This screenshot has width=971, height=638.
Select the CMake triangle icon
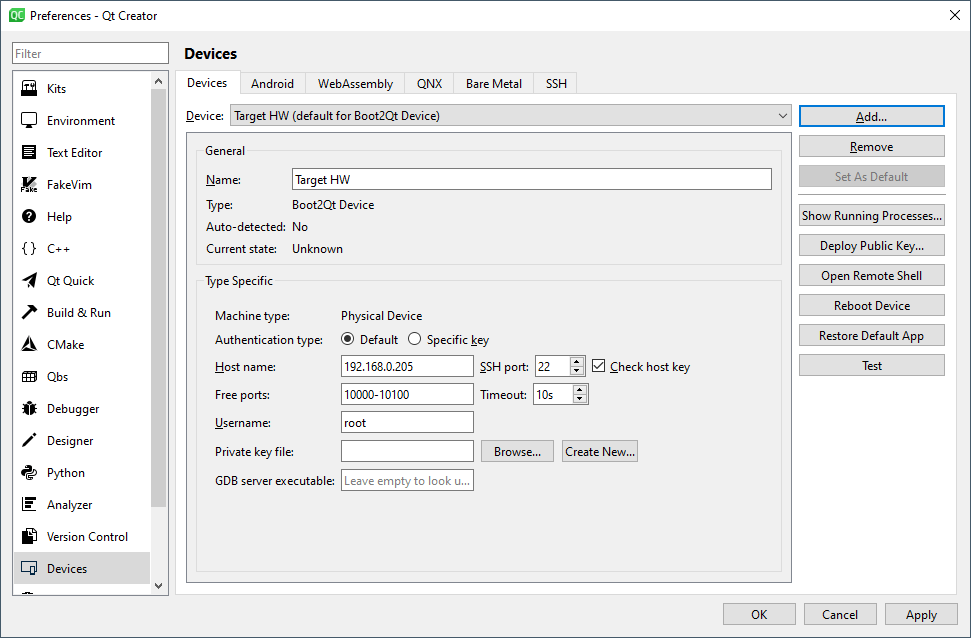(x=29, y=345)
